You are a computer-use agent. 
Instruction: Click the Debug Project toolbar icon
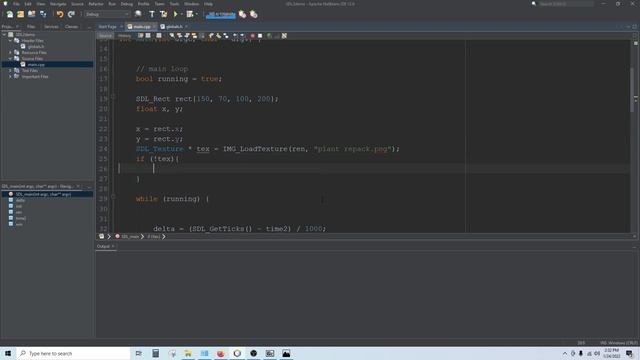coord(190,14)
